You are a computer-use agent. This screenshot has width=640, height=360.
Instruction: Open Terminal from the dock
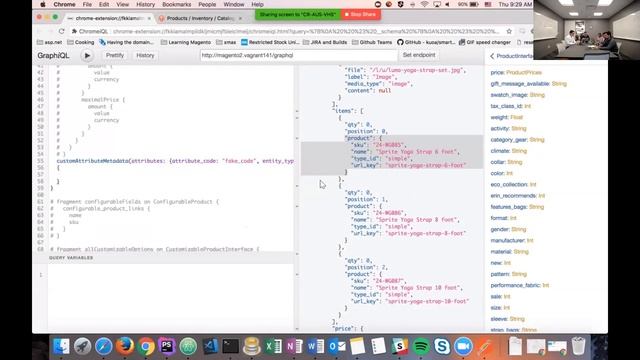pyautogui.click(x=231, y=346)
